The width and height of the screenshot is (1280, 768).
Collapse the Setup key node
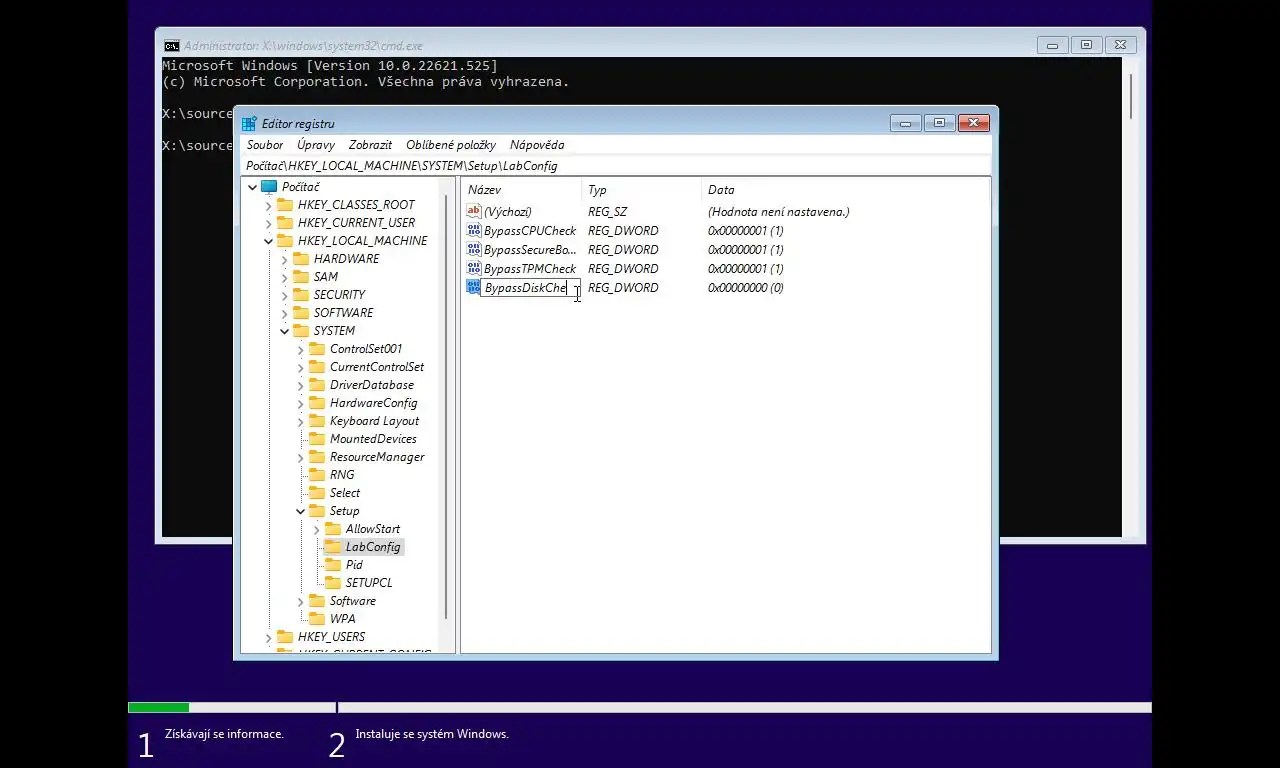[300, 511]
